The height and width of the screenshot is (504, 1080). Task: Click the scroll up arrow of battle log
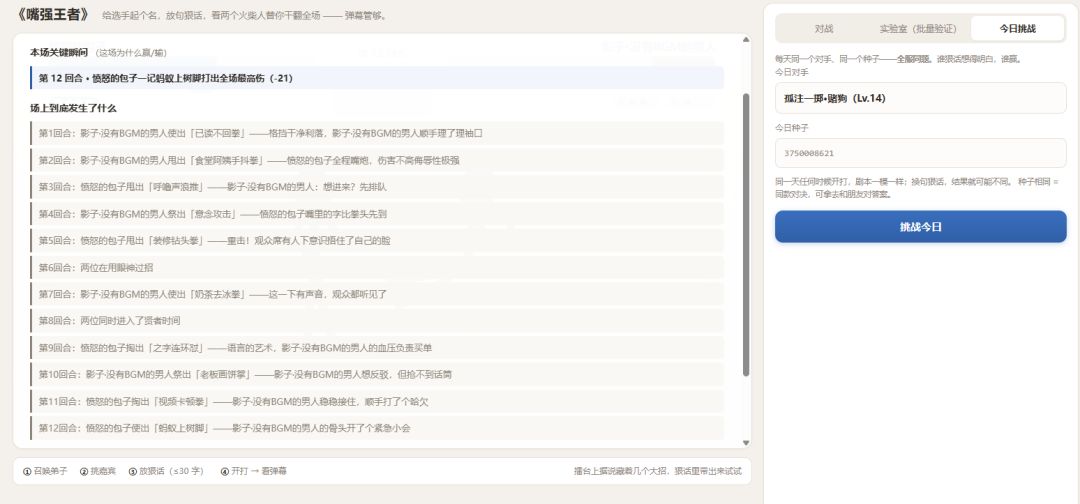(746, 40)
